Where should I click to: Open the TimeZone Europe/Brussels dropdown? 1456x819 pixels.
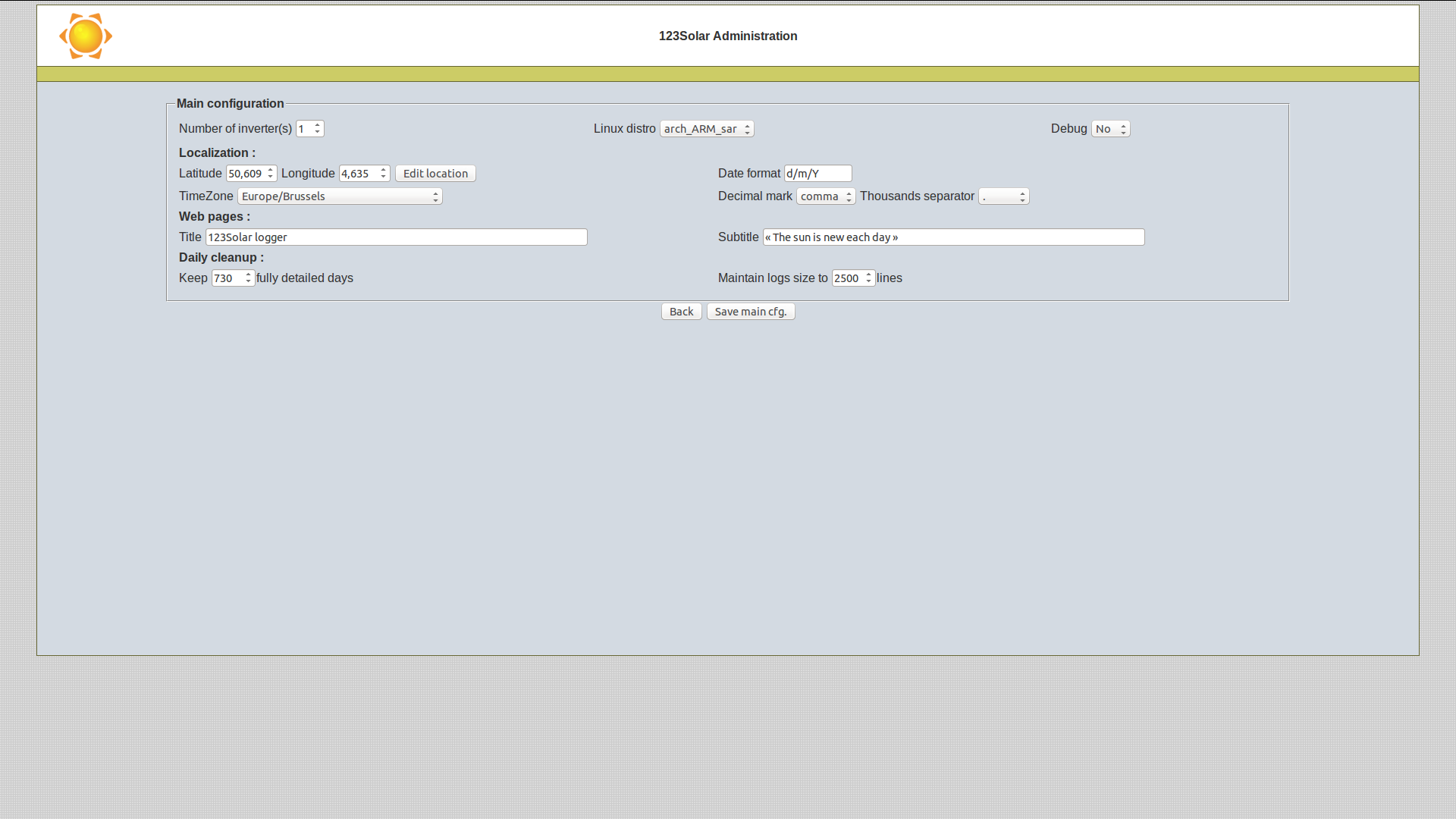pos(340,196)
